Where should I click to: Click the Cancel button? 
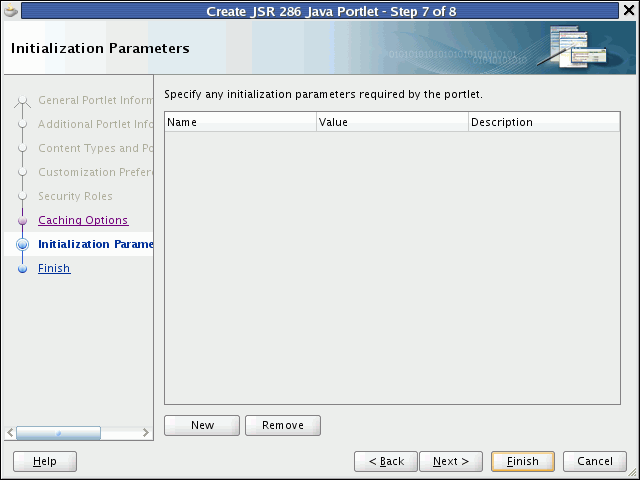[x=595, y=461]
